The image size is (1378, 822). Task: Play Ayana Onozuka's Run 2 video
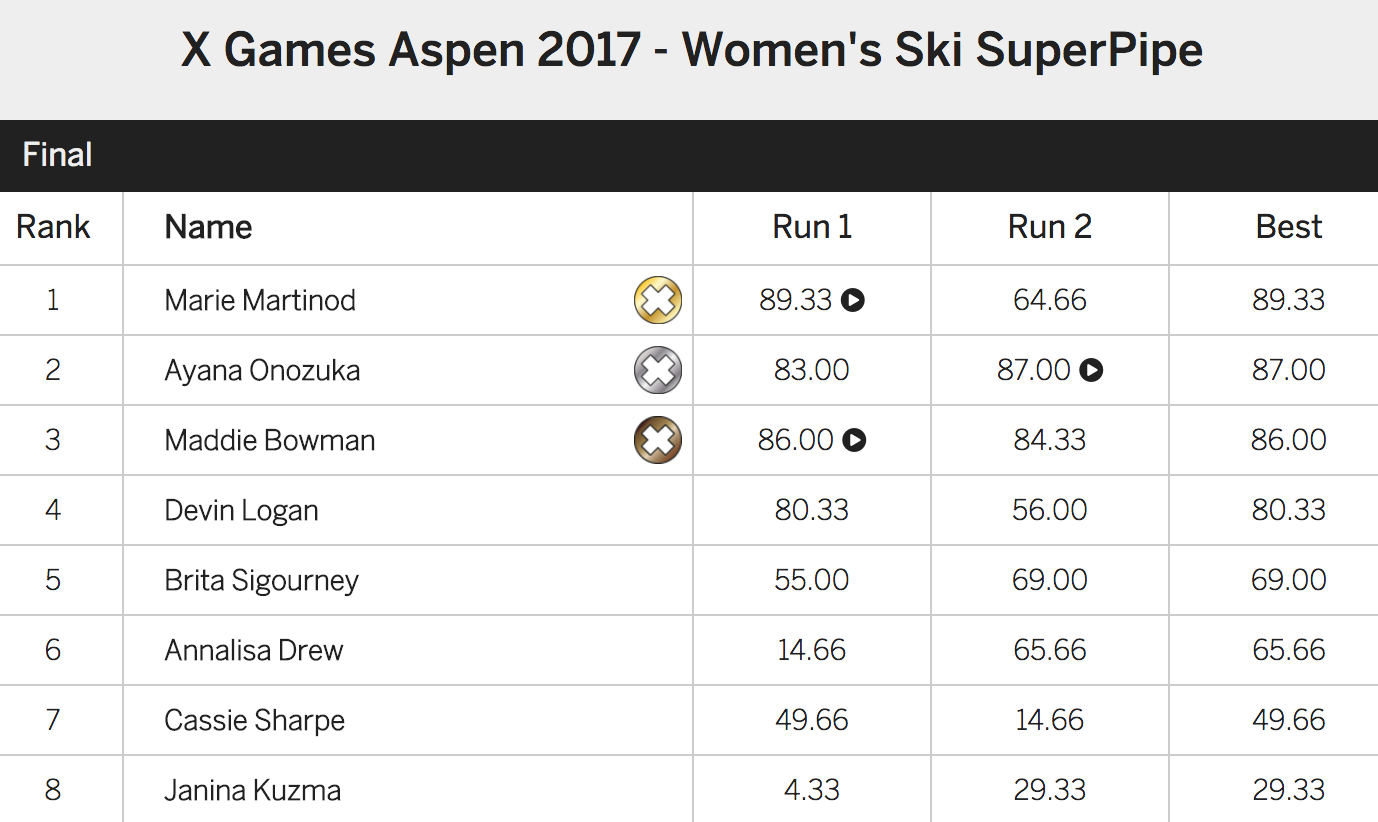click(x=1091, y=370)
